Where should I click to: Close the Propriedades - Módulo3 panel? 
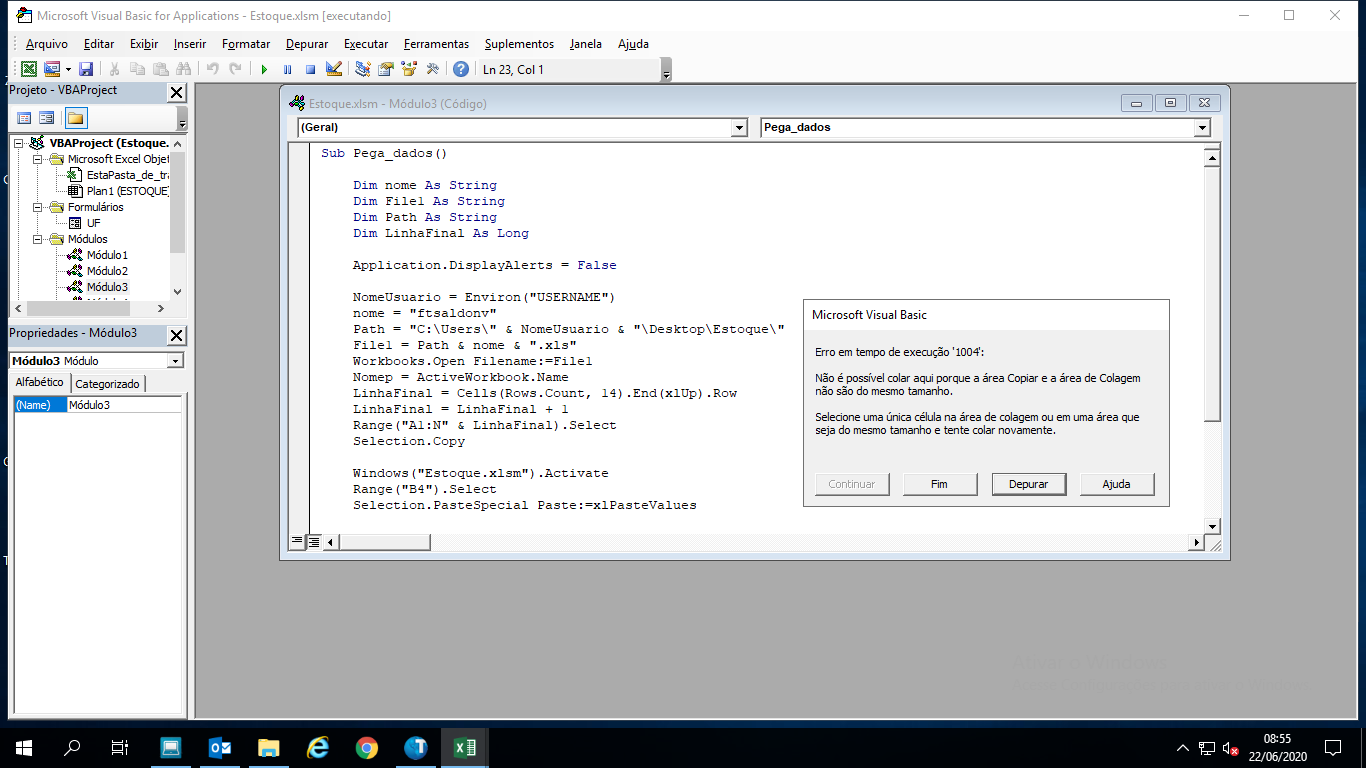point(176,335)
